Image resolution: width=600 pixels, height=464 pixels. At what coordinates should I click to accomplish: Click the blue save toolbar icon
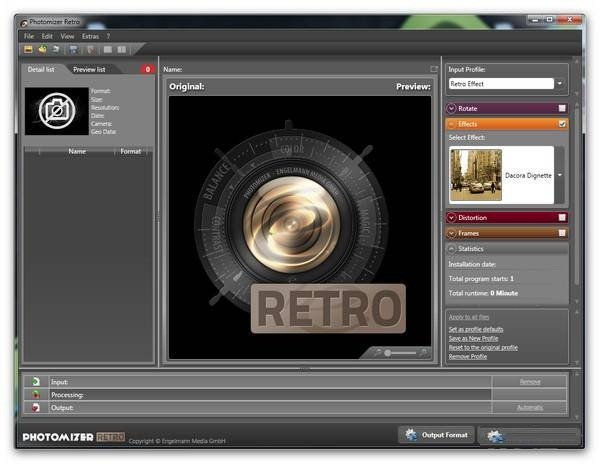(73, 49)
